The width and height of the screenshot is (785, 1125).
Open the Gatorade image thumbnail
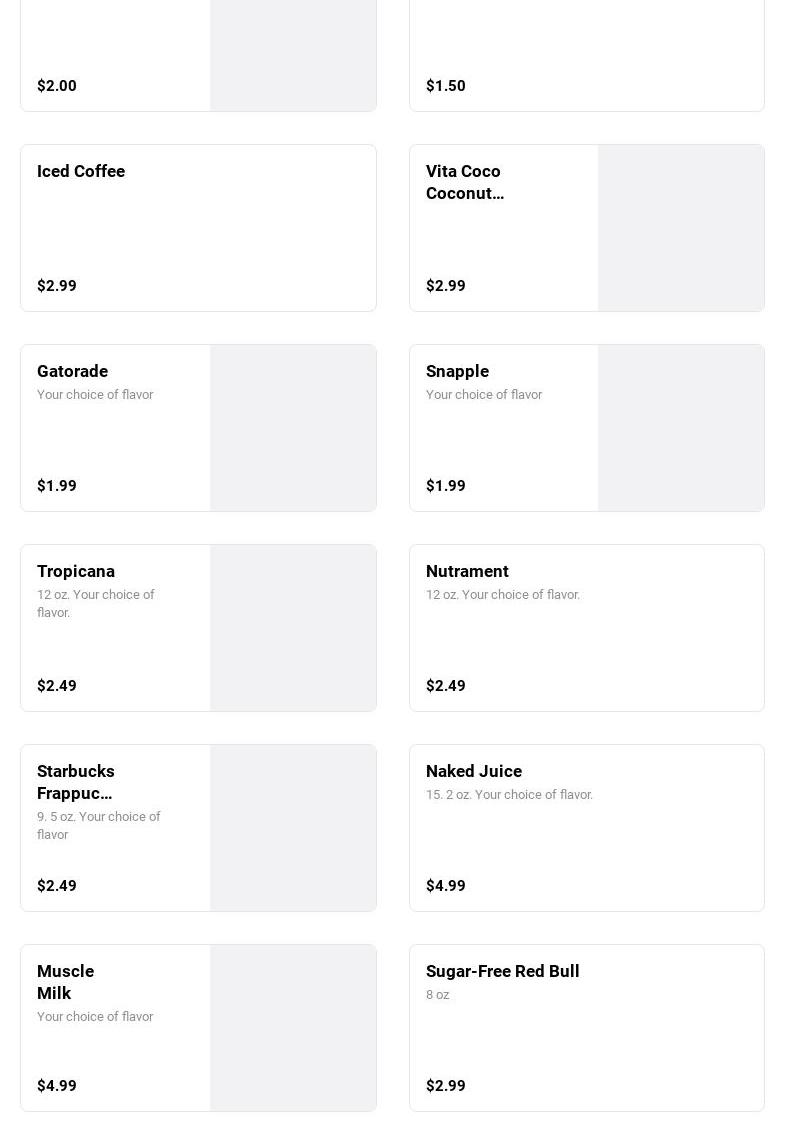(292, 428)
